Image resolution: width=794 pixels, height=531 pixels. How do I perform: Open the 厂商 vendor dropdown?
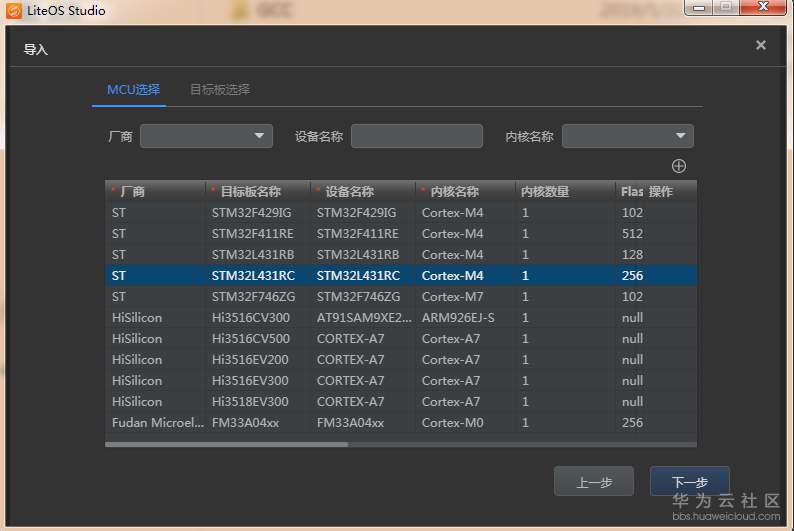coord(206,136)
